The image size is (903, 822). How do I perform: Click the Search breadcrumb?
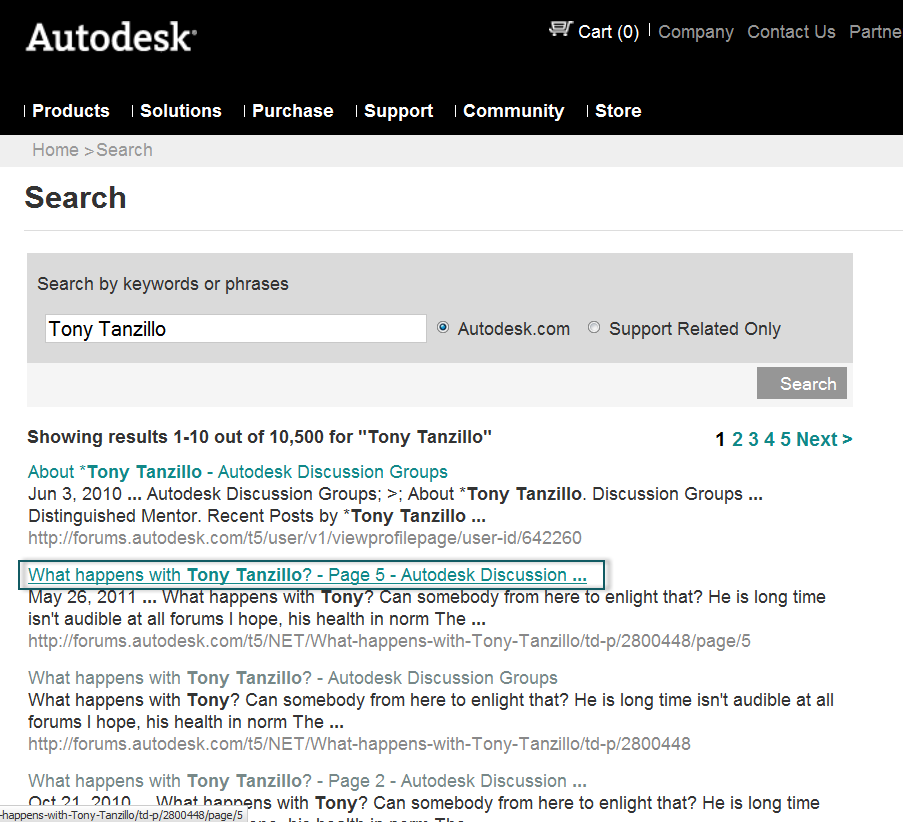(x=124, y=150)
